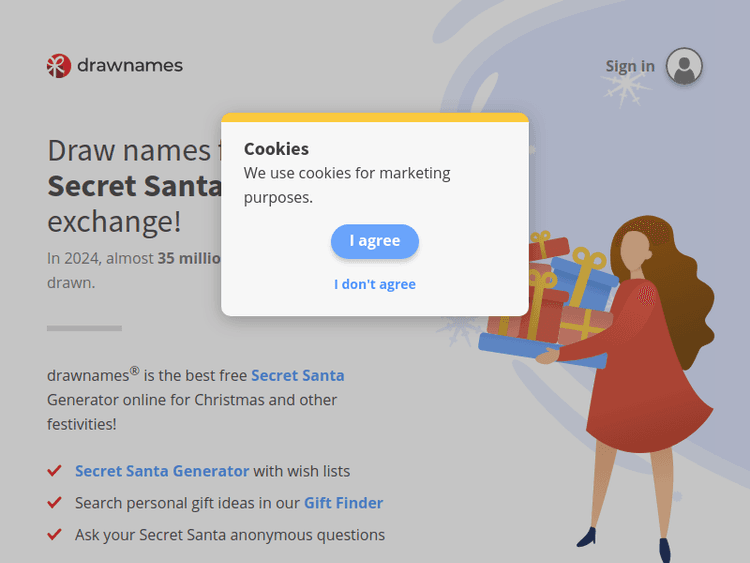Viewport: 750px width, 563px height.
Task: Click "We use cookies for marketing" text
Action: tap(347, 173)
